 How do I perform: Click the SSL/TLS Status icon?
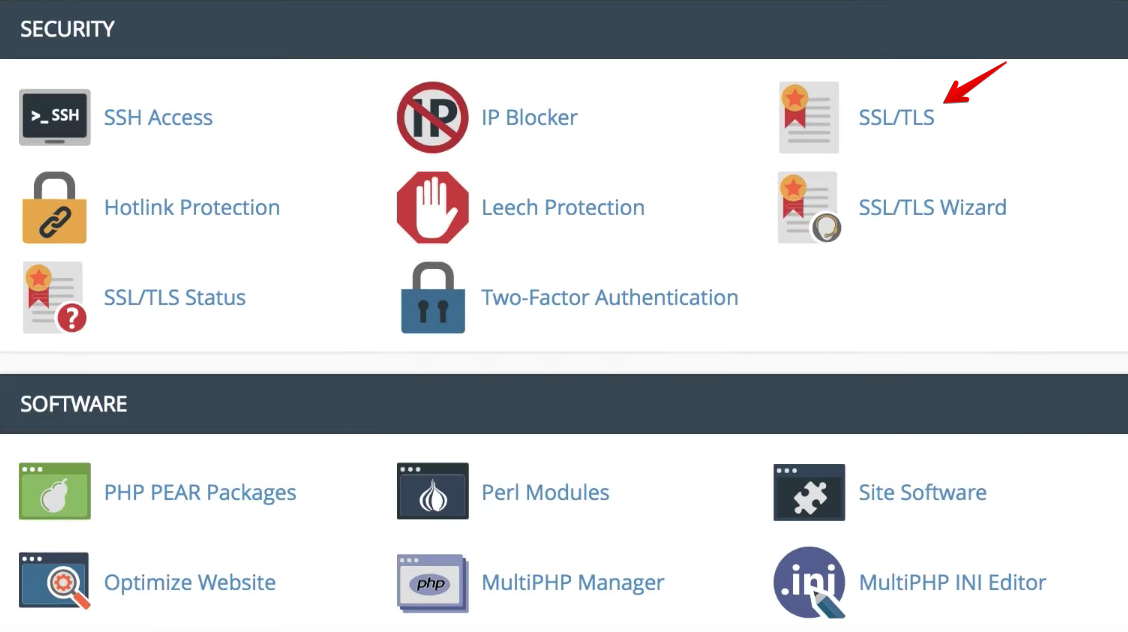point(55,298)
